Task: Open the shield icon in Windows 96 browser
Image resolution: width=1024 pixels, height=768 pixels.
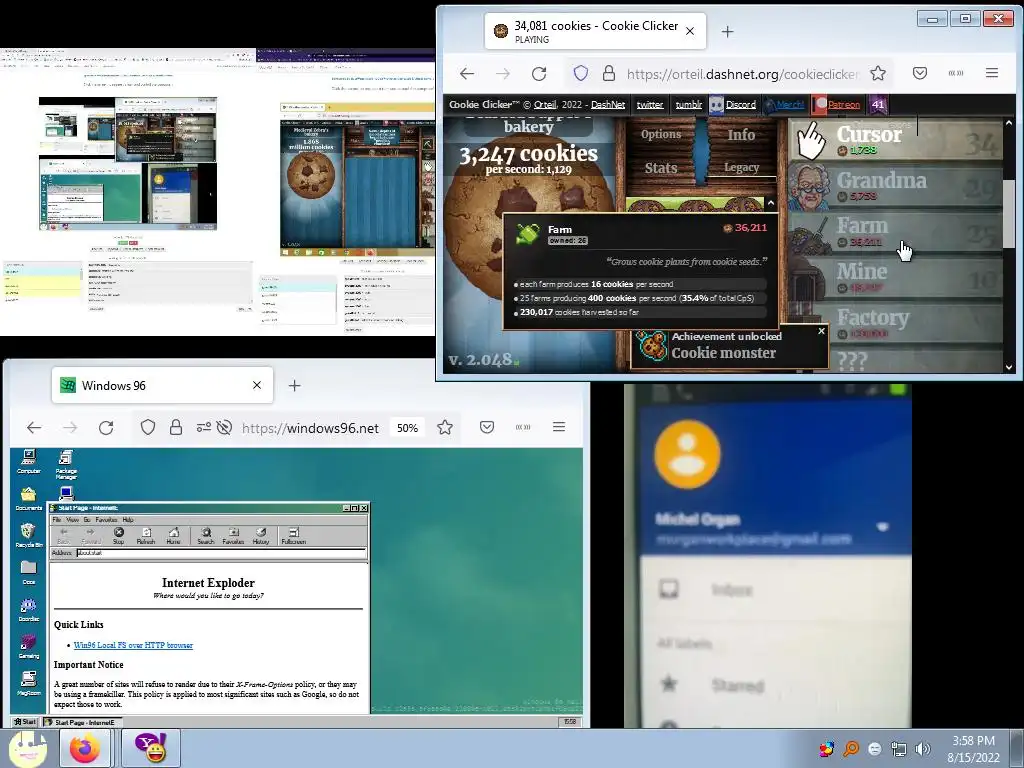Action: pos(148,427)
